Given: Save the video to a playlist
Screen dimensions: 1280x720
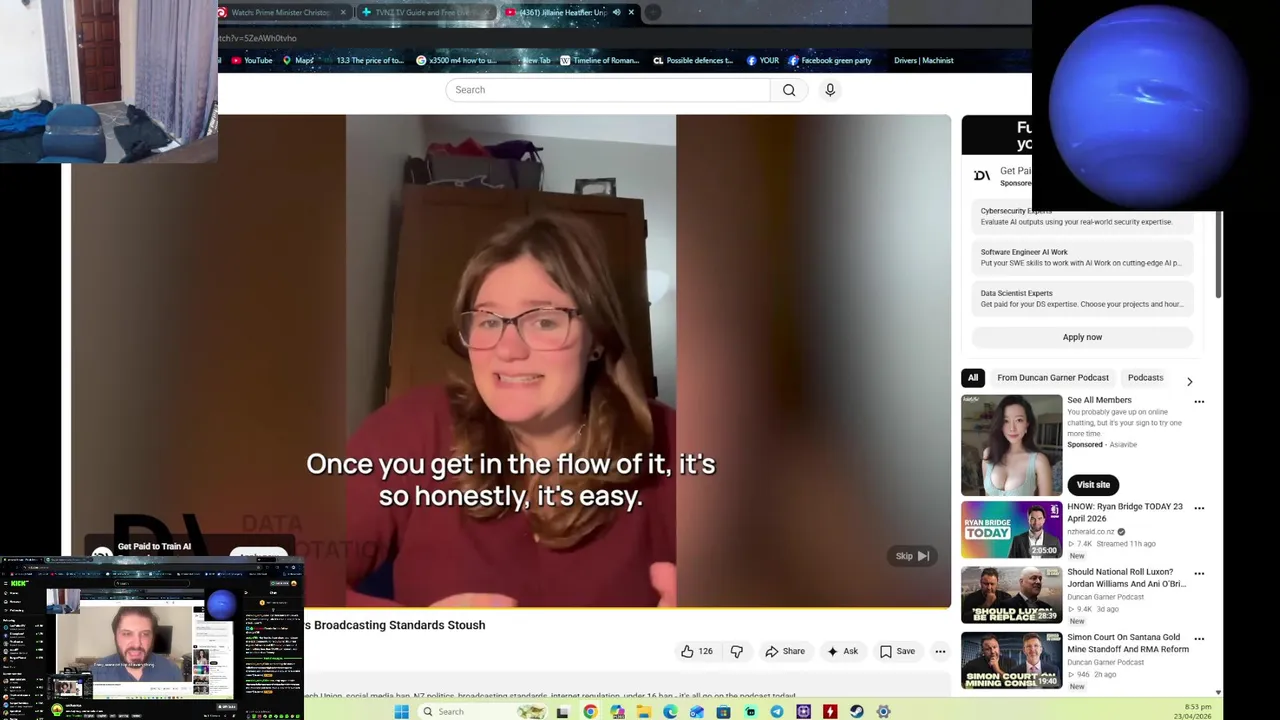Looking at the screenshot, I should (x=897, y=651).
